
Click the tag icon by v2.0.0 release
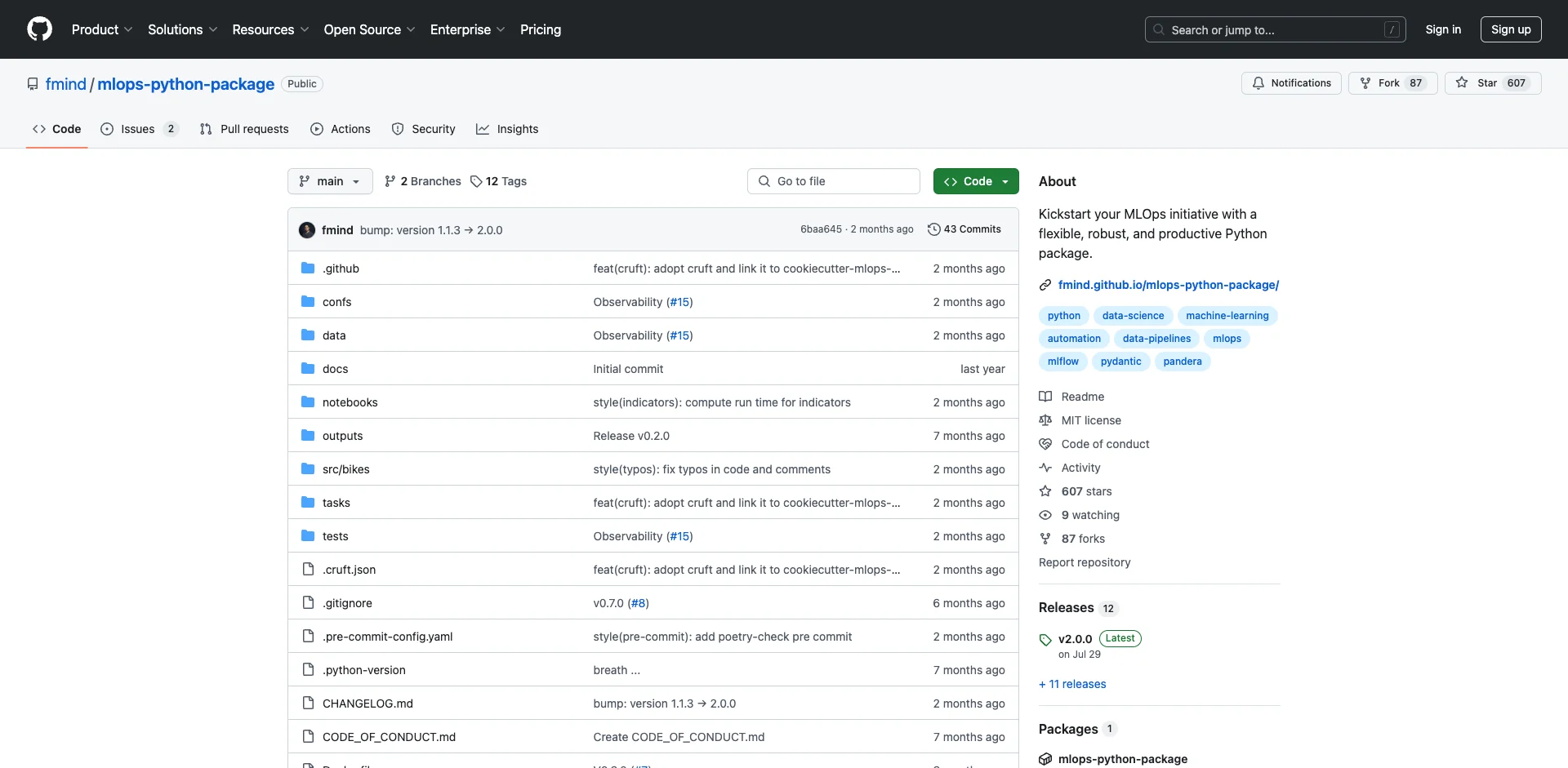click(1045, 640)
